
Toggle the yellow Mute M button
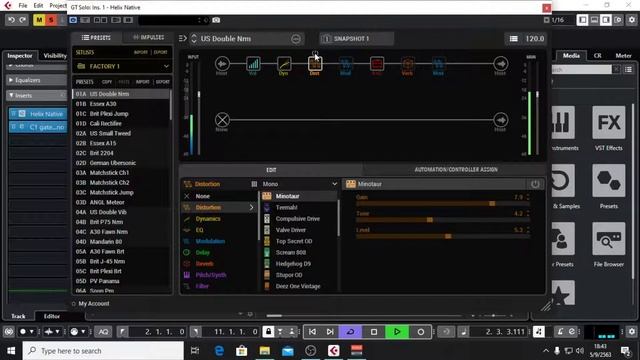39,20
